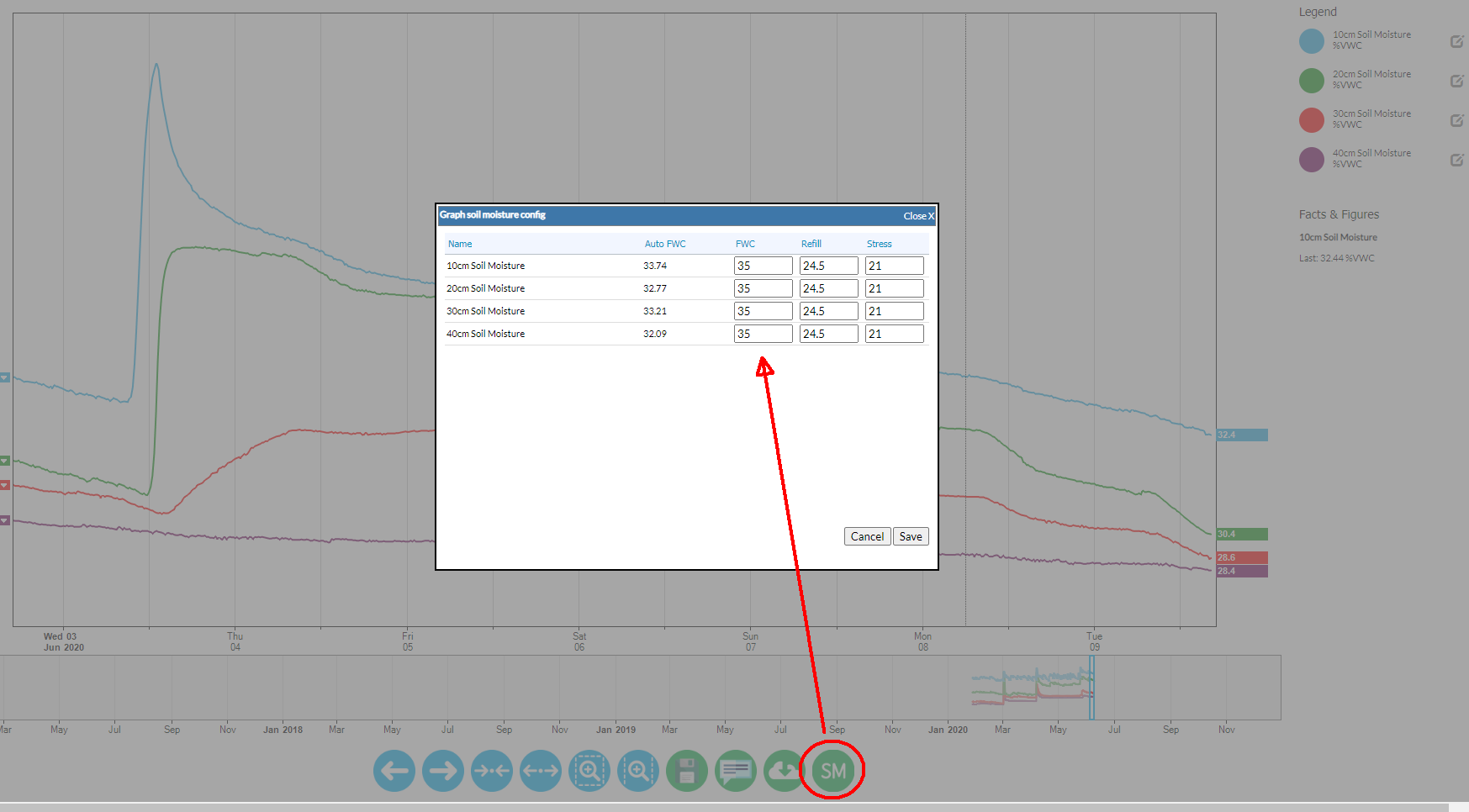1469x812 pixels.
Task: Edit the 30cm Soil Moisture legend entry
Action: [1456, 120]
